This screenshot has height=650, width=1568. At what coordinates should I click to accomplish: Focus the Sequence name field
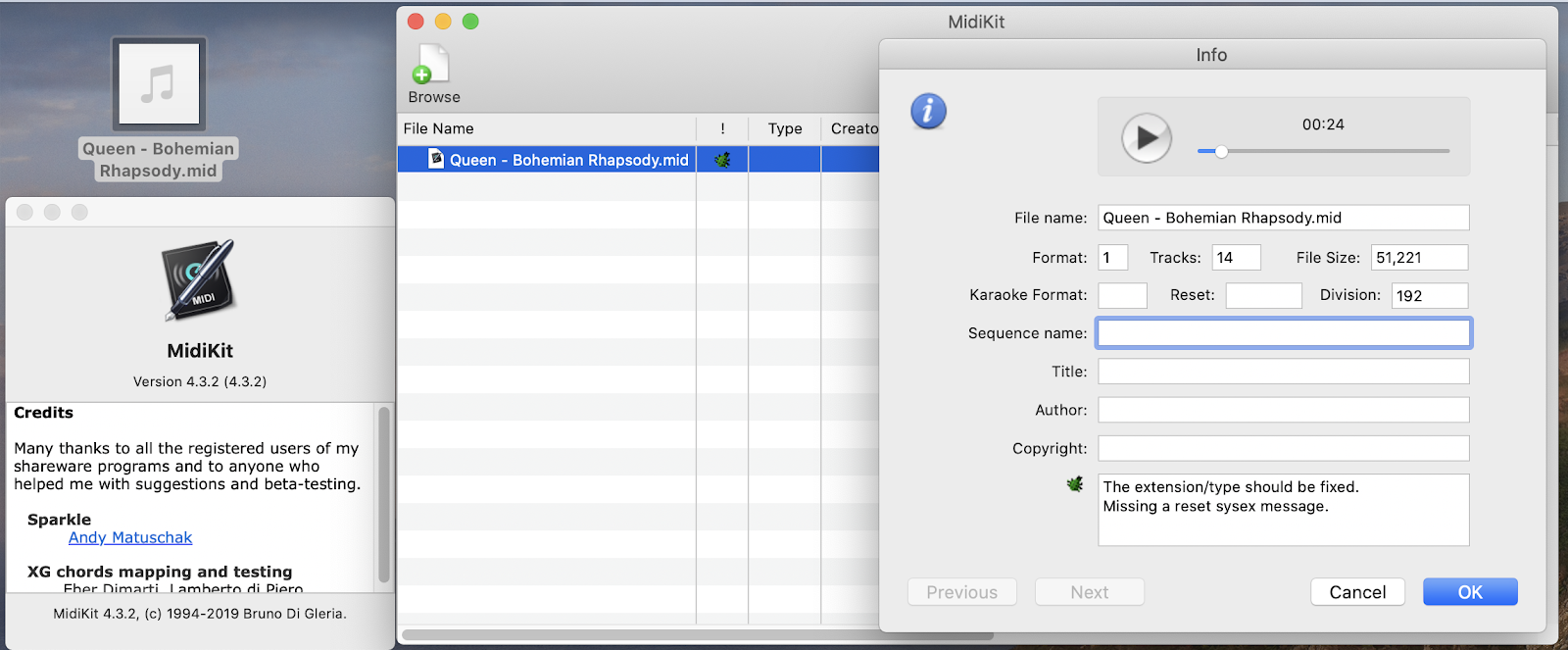tap(1284, 333)
